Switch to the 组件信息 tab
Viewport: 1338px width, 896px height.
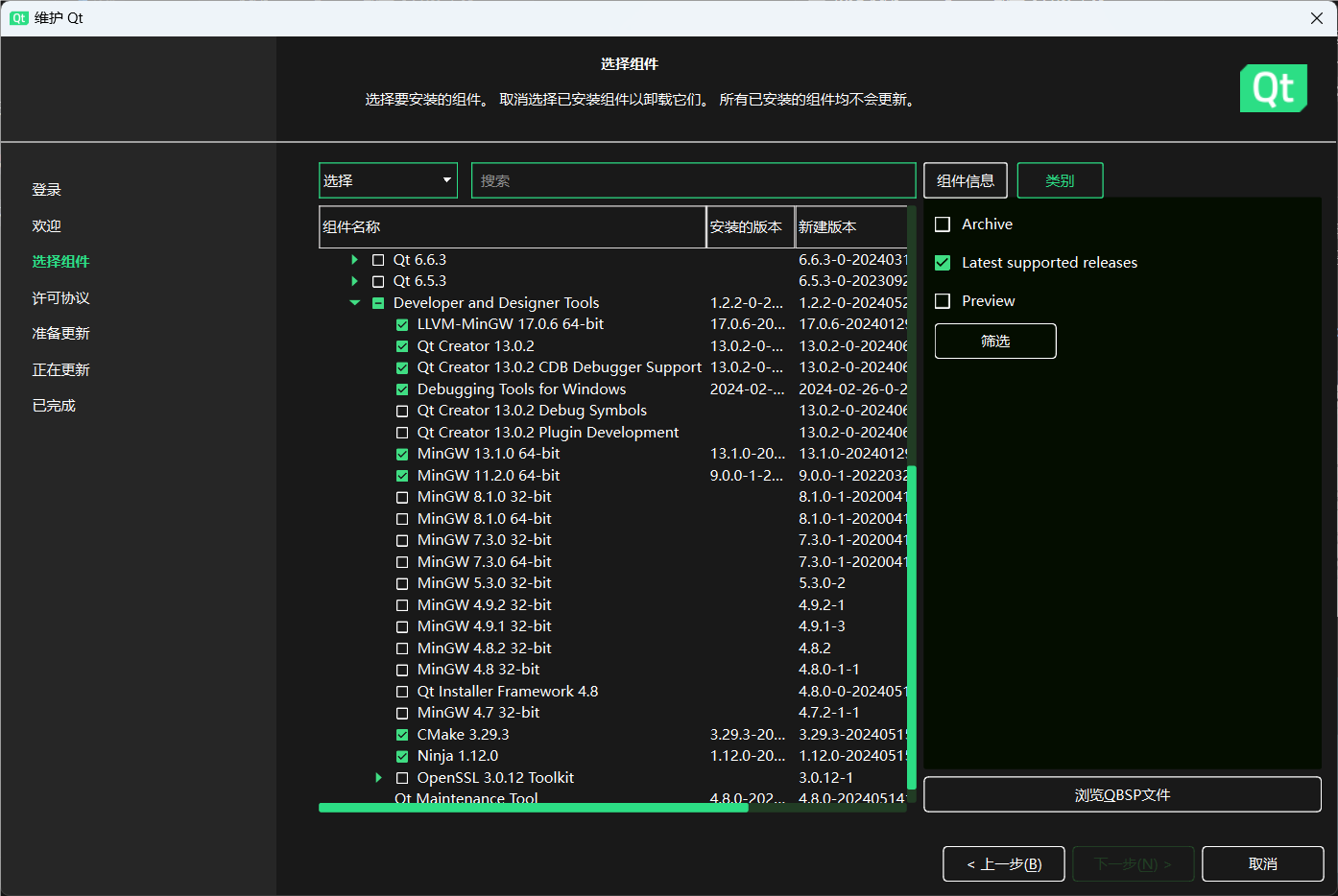tap(965, 179)
